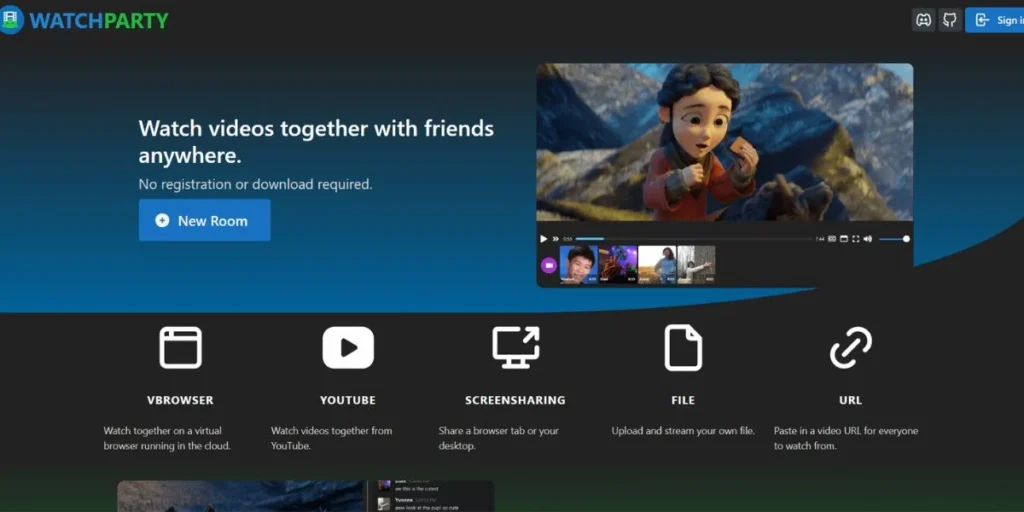
Task: Enter fullscreen in the video player
Action: click(856, 239)
